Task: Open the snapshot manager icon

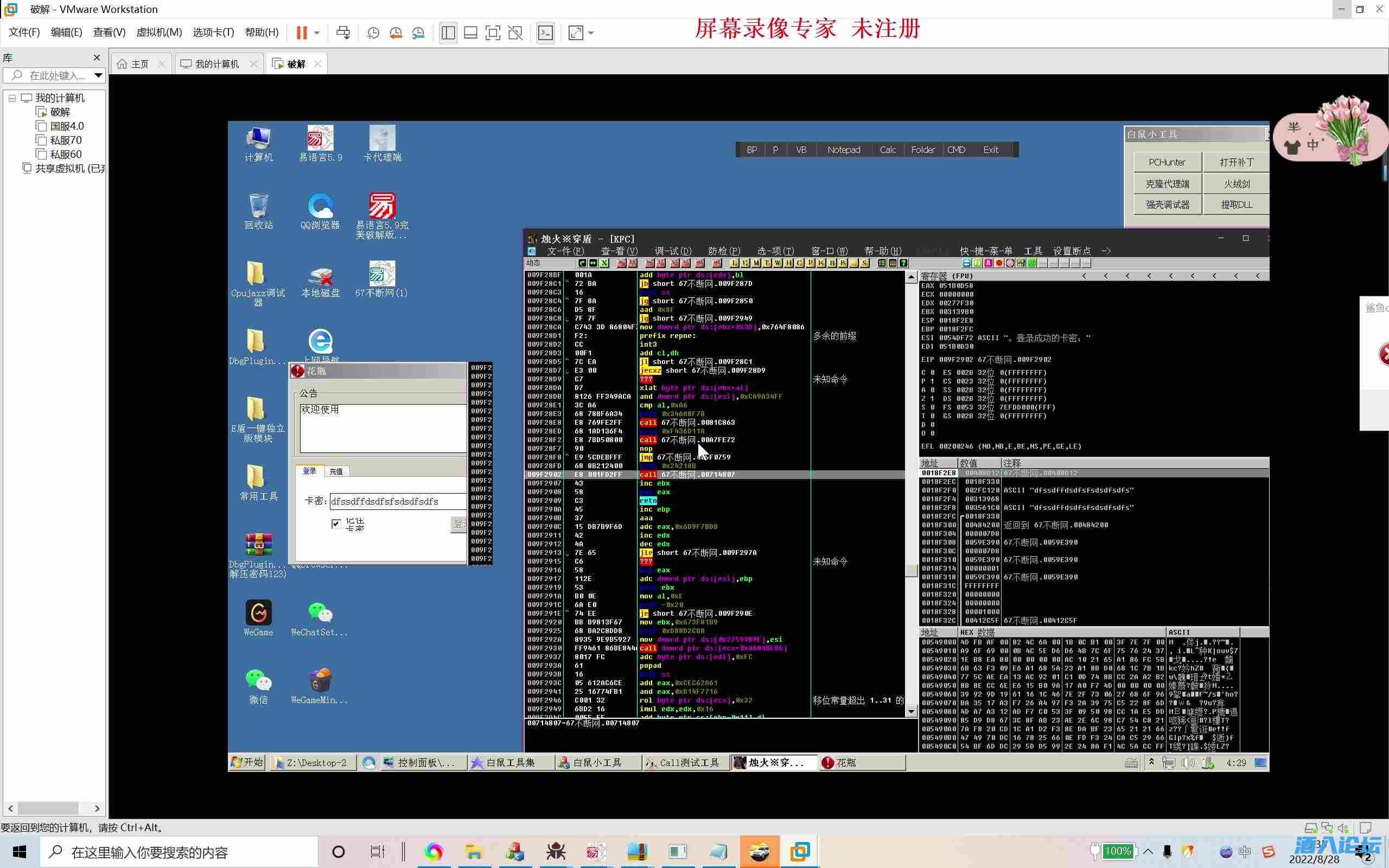Action: click(418, 33)
